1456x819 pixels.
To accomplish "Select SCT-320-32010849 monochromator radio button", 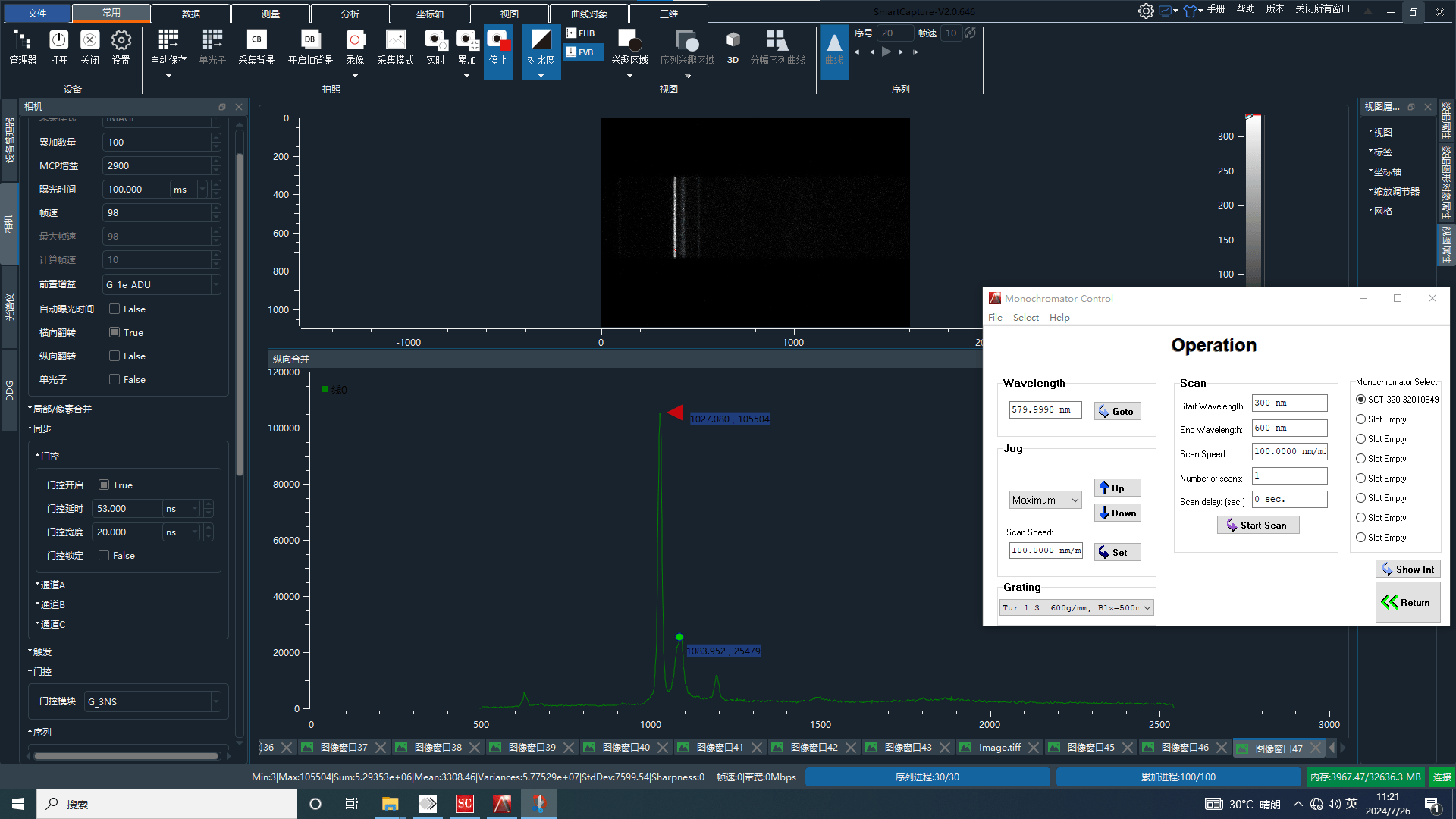I will coord(1360,400).
